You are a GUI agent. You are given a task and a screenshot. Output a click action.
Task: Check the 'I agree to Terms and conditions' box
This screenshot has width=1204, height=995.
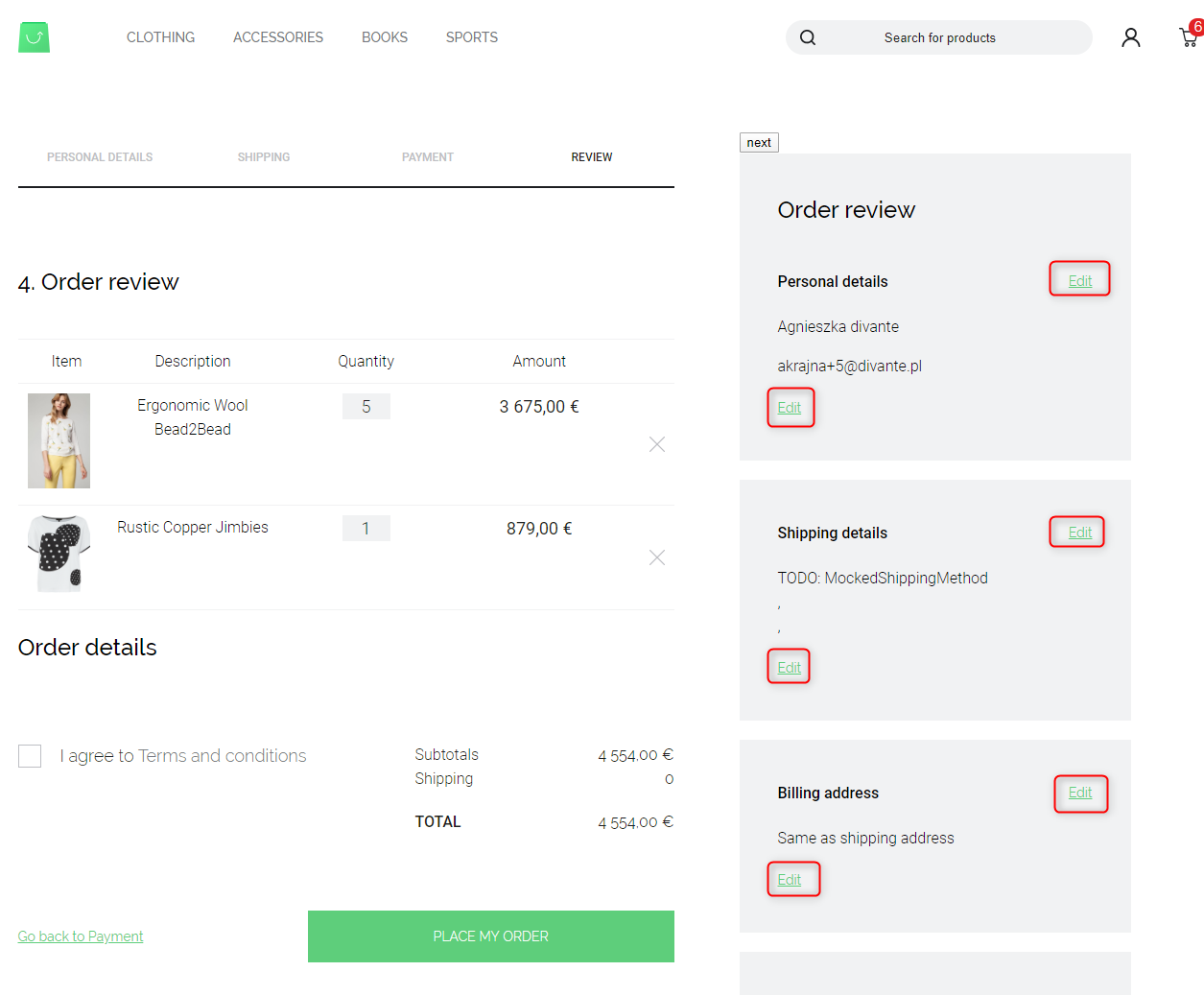[x=29, y=755]
